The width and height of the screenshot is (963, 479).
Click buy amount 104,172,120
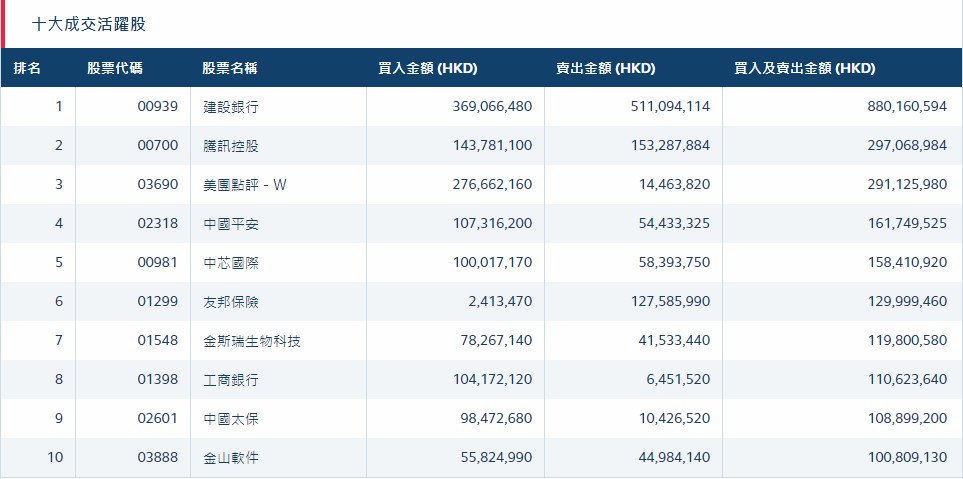[493, 380]
